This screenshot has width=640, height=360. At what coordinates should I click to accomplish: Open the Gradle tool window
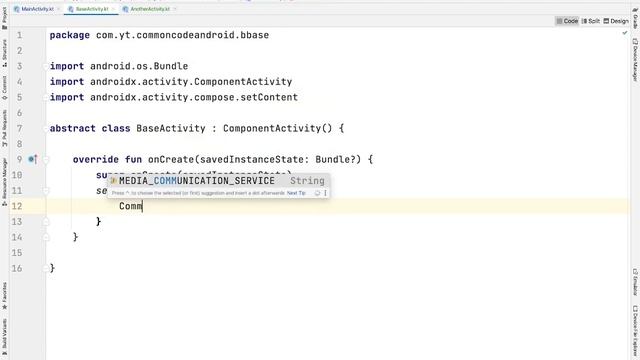636,17
